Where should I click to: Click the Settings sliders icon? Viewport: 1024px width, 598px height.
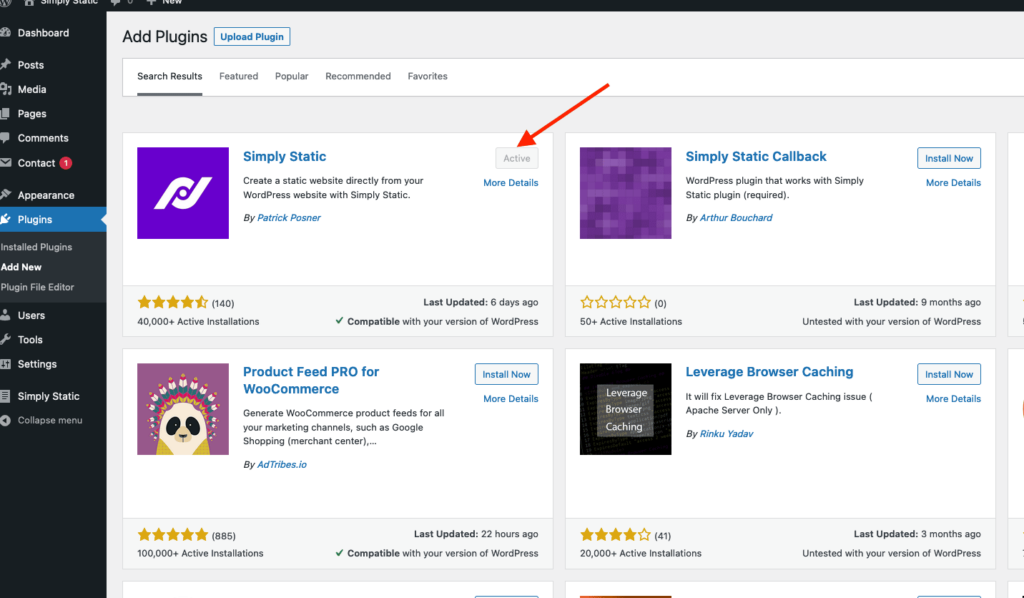[5, 364]
